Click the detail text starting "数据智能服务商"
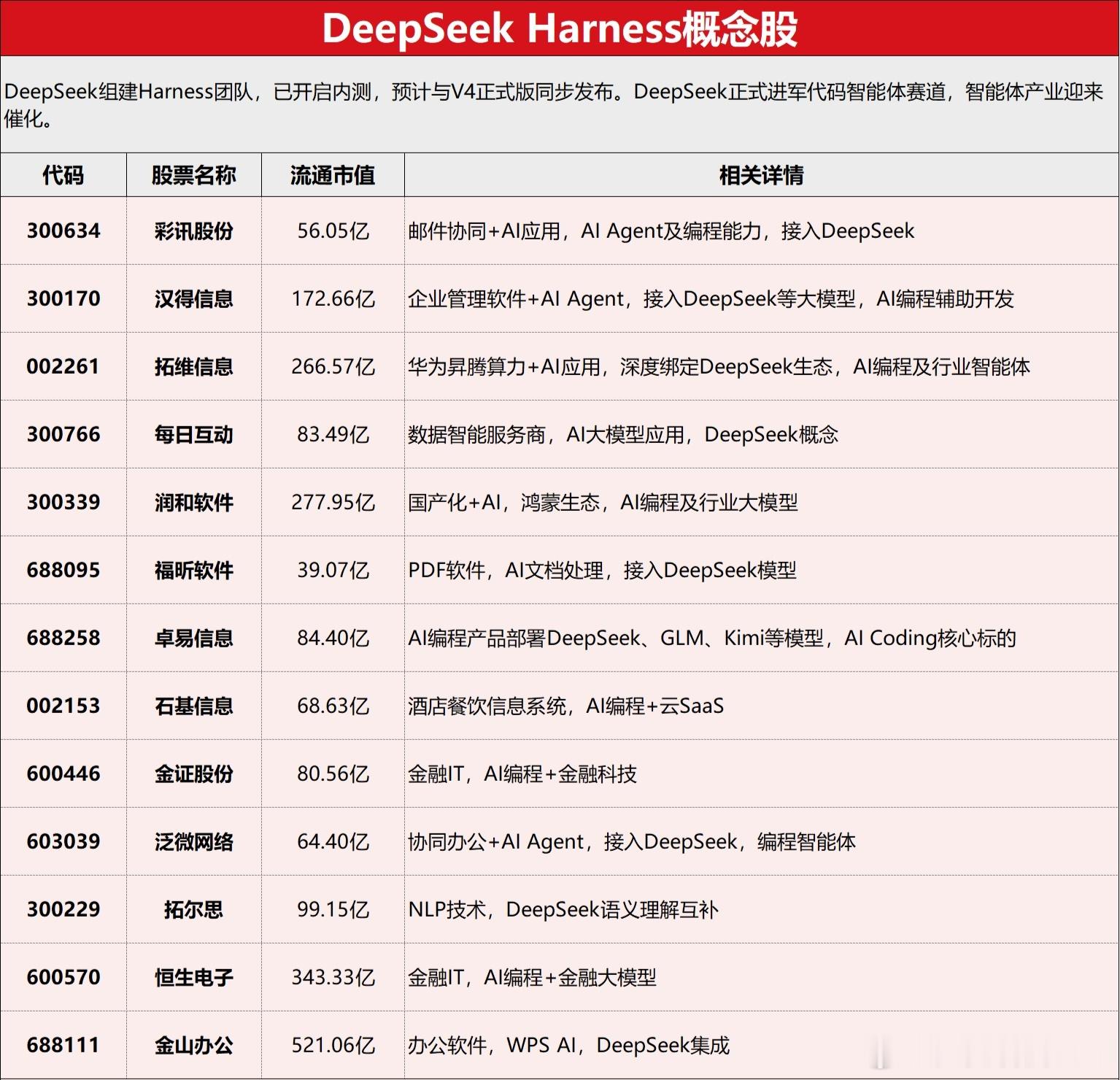Viewport: 1120px width, 1080px height. click(623, 434)
